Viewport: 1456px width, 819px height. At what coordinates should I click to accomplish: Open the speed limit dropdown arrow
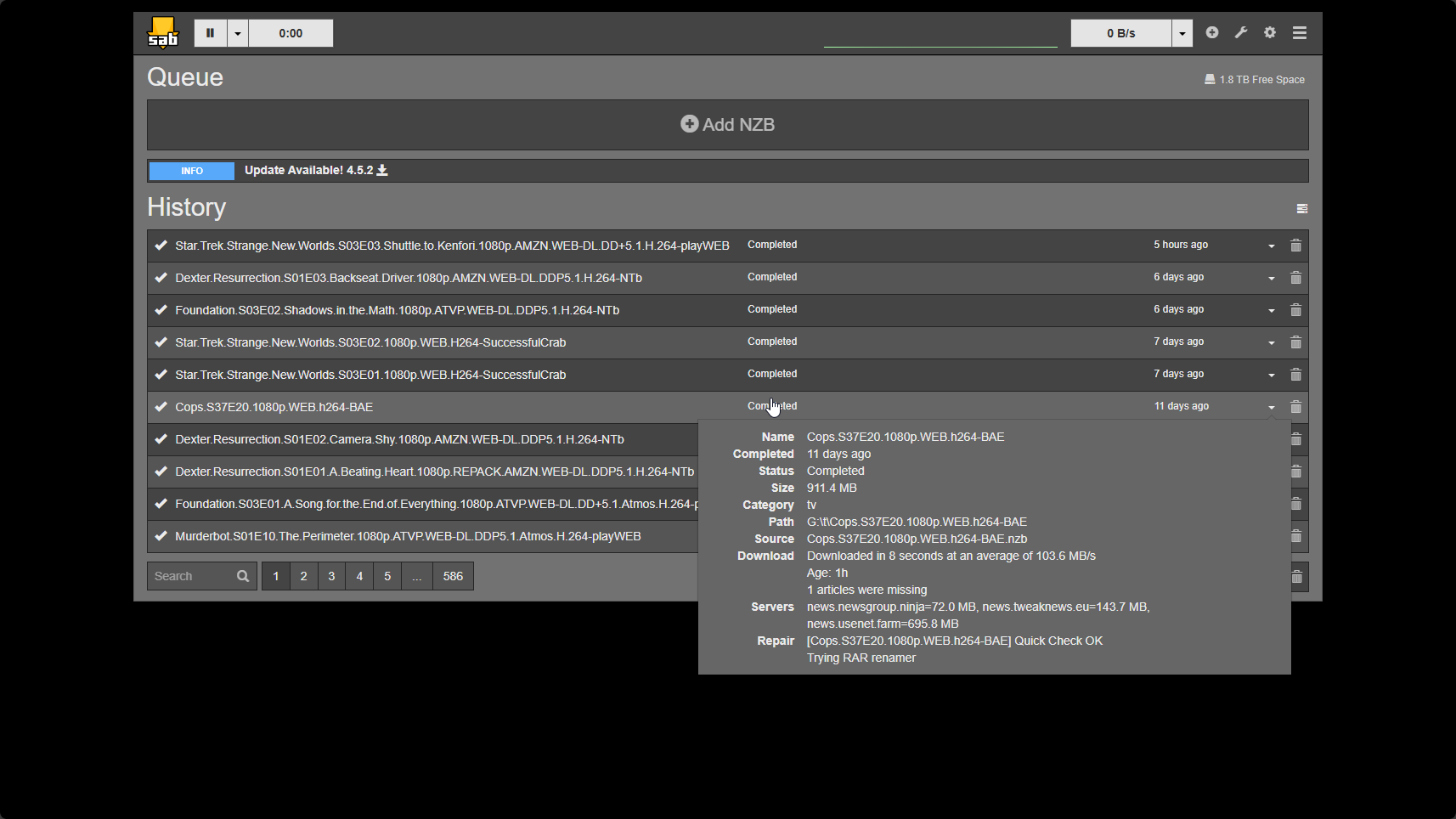pos(1182,33)
